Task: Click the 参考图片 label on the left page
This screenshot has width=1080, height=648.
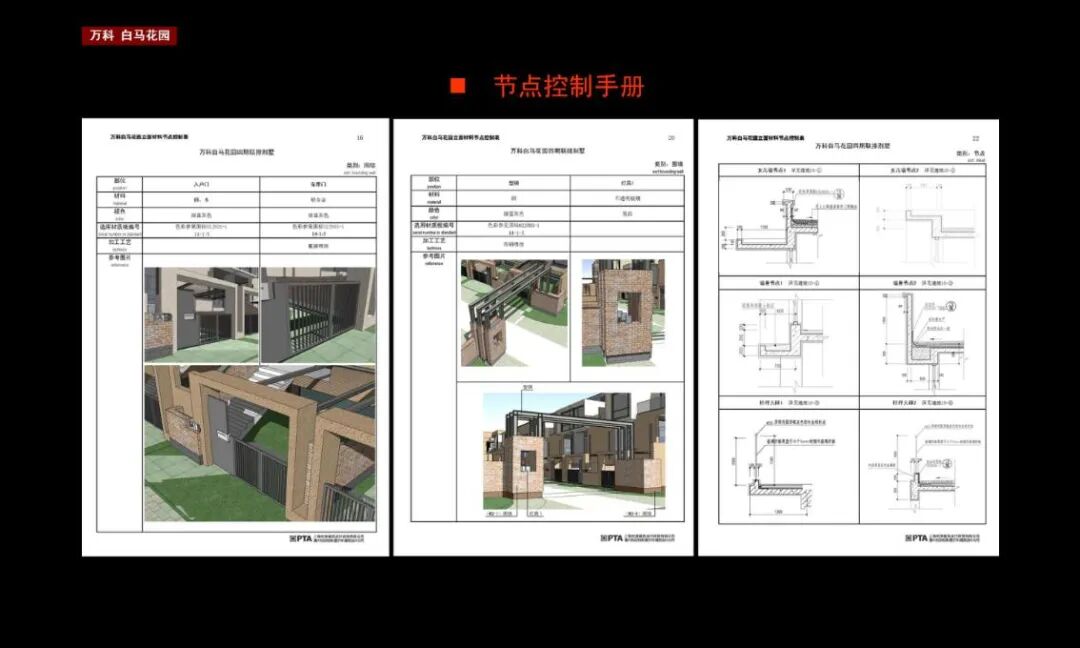Action: pyautogui.click(x=120, y=260)
